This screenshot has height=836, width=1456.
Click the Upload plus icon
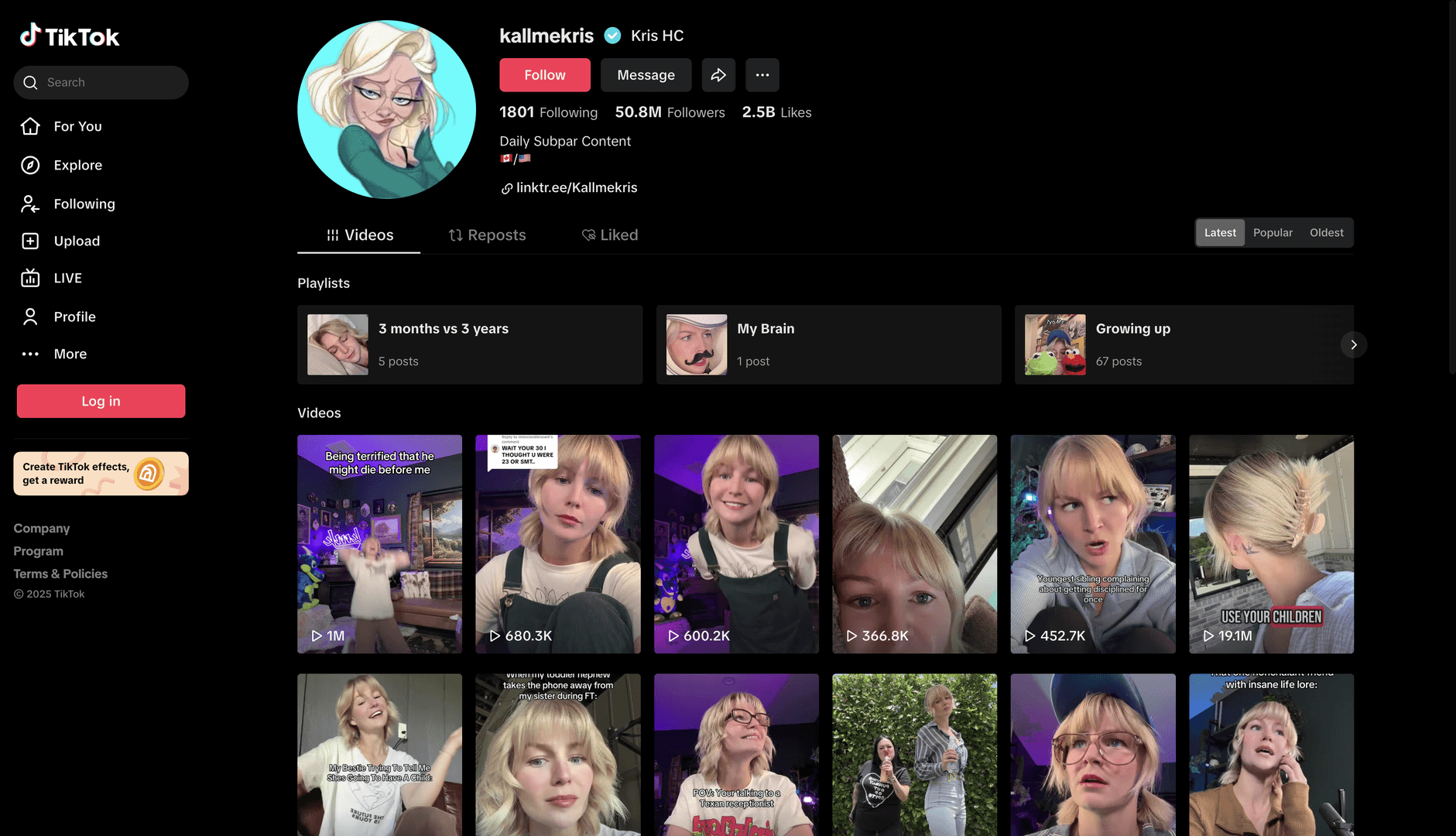pos(30,241)
